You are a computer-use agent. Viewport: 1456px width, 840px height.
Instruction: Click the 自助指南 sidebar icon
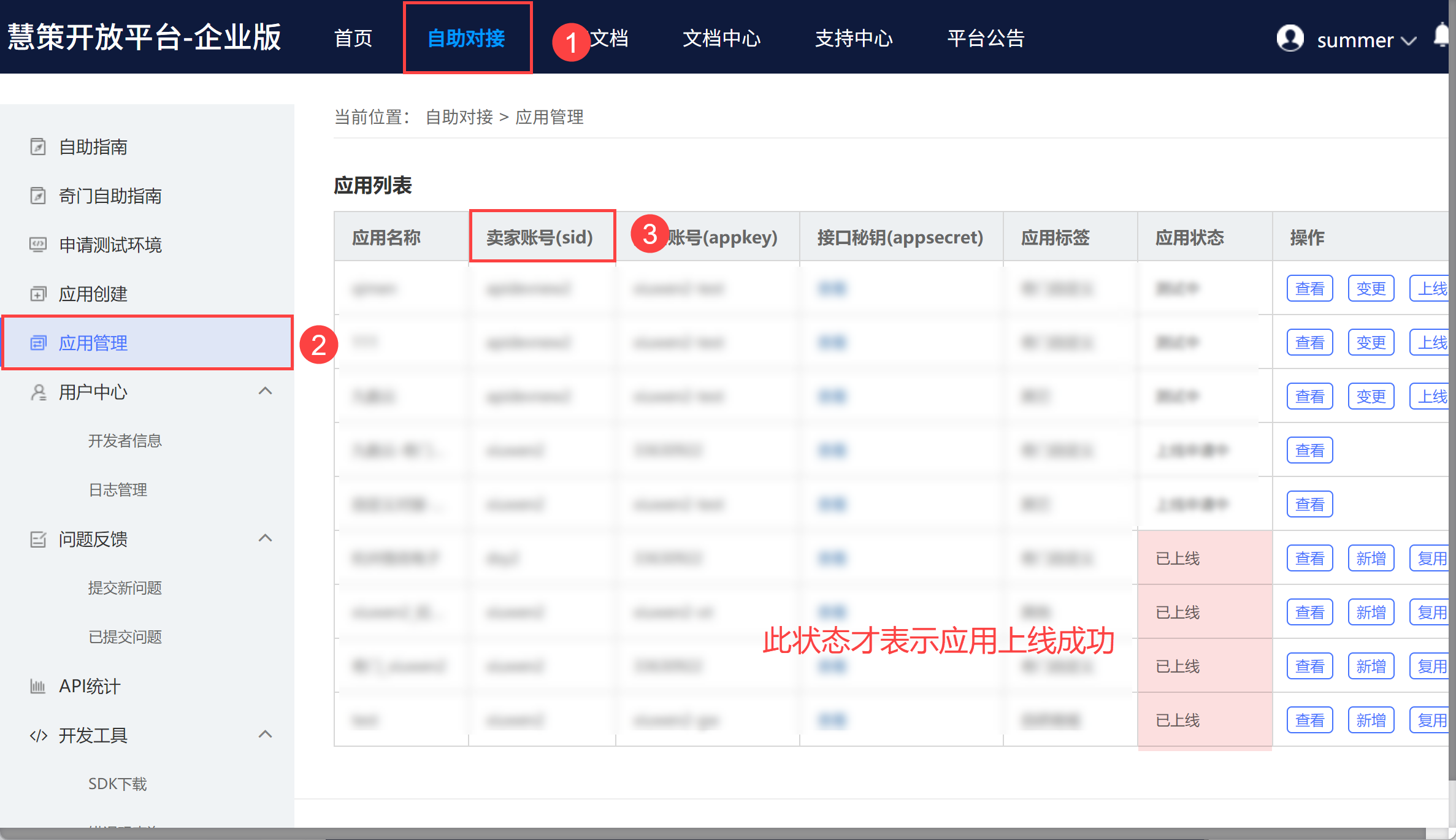38,147
